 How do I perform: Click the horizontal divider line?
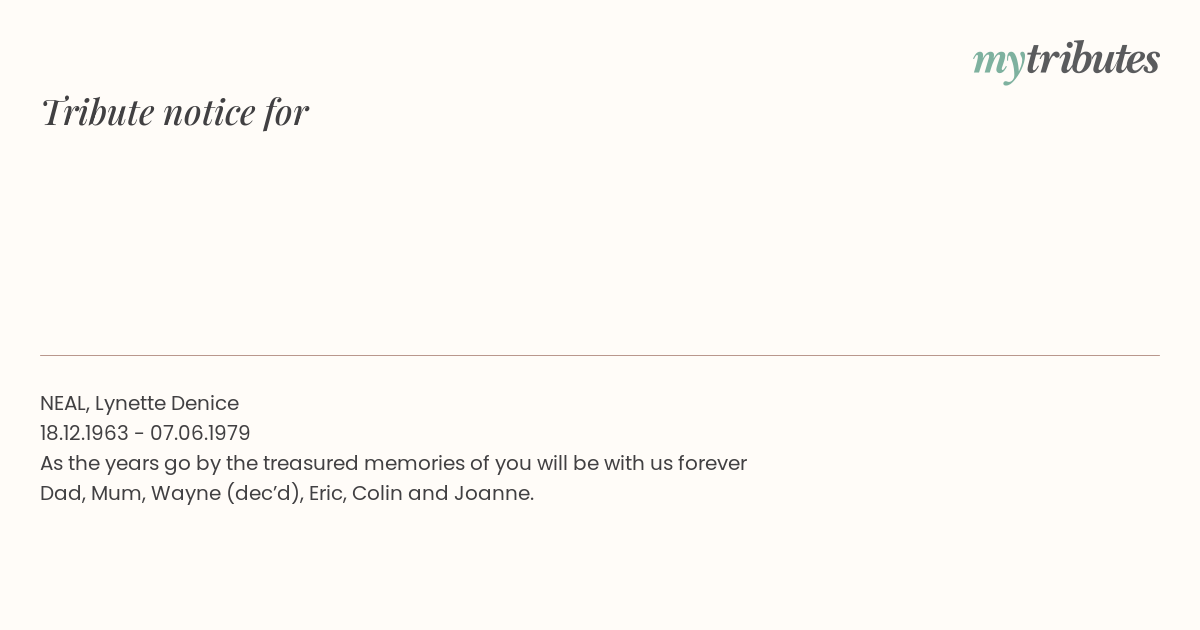coord(600,355)
